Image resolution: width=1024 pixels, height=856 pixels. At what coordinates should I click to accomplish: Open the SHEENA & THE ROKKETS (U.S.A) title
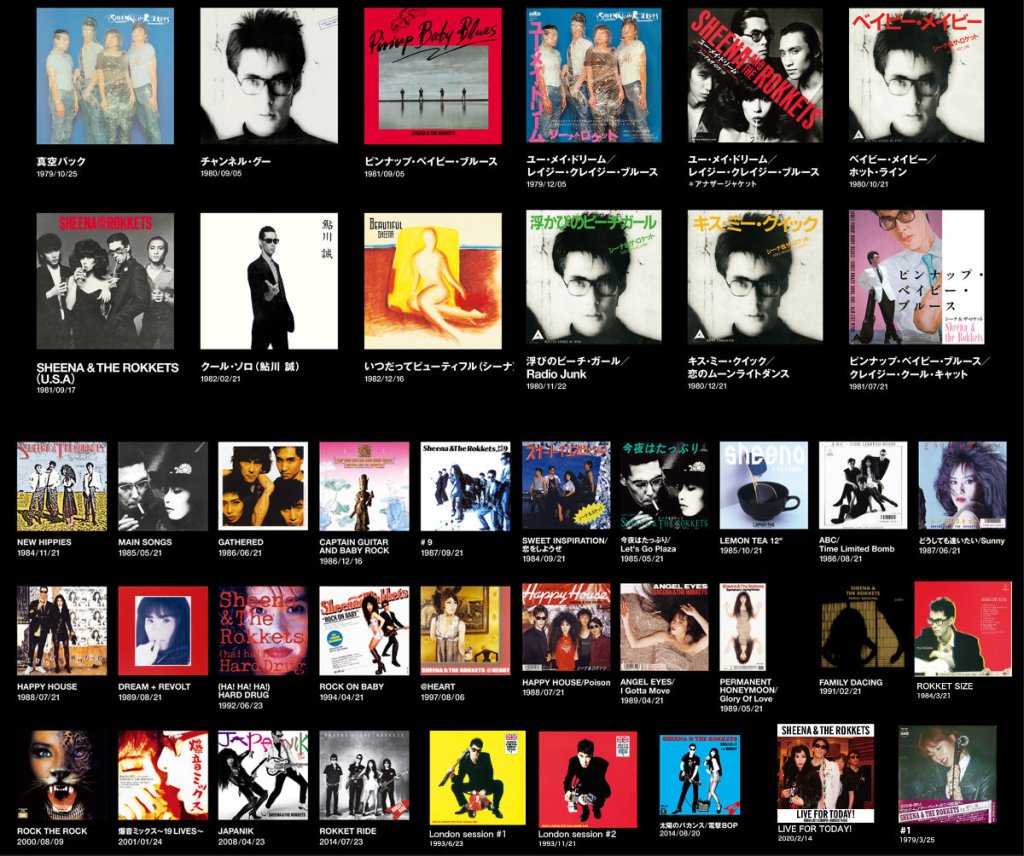(x=107, y=373)
